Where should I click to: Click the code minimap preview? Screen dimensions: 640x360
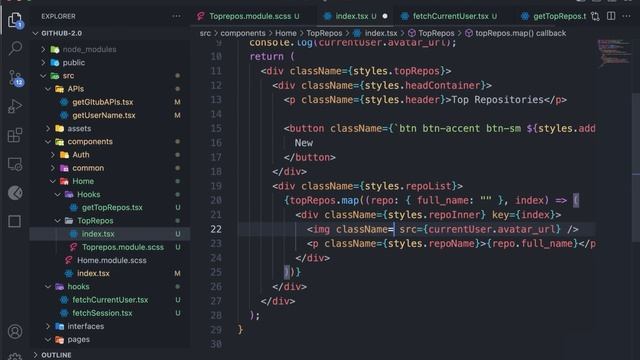coord(614,52)
